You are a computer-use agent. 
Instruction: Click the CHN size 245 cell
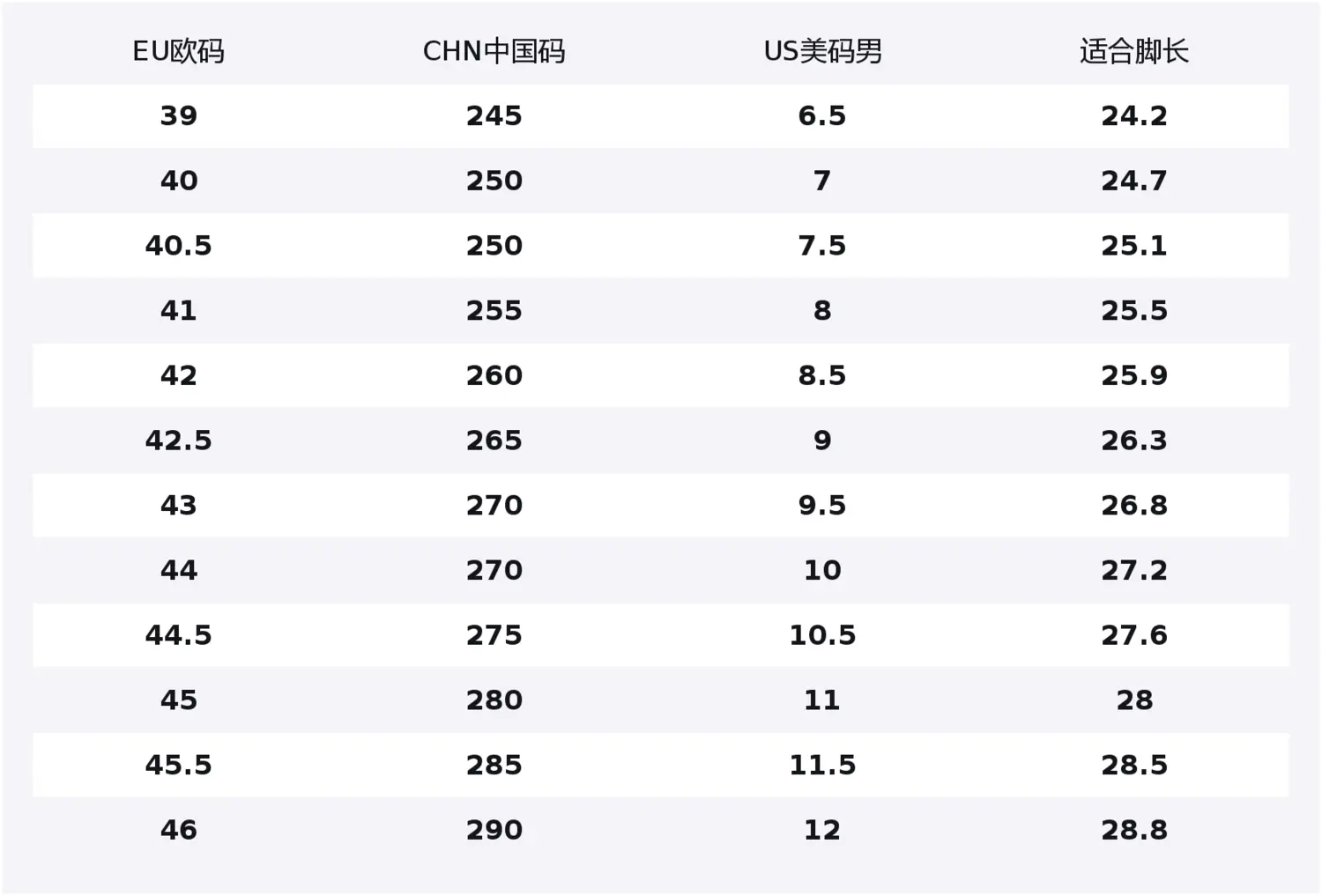pos(494,116)
